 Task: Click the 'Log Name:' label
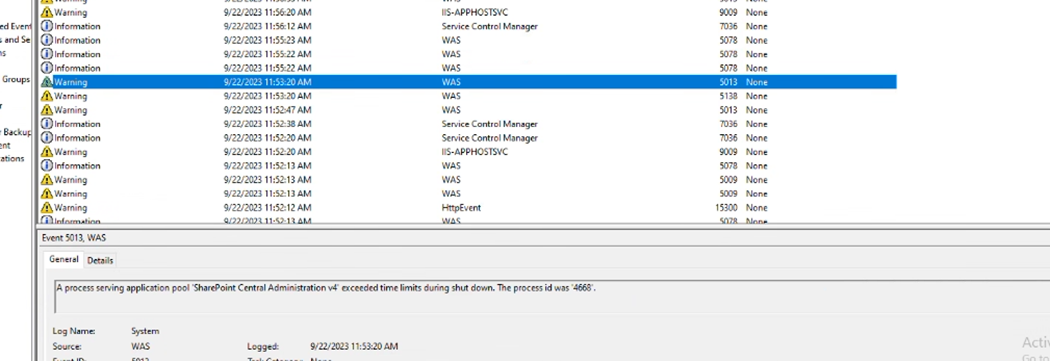tap(74, 331)
